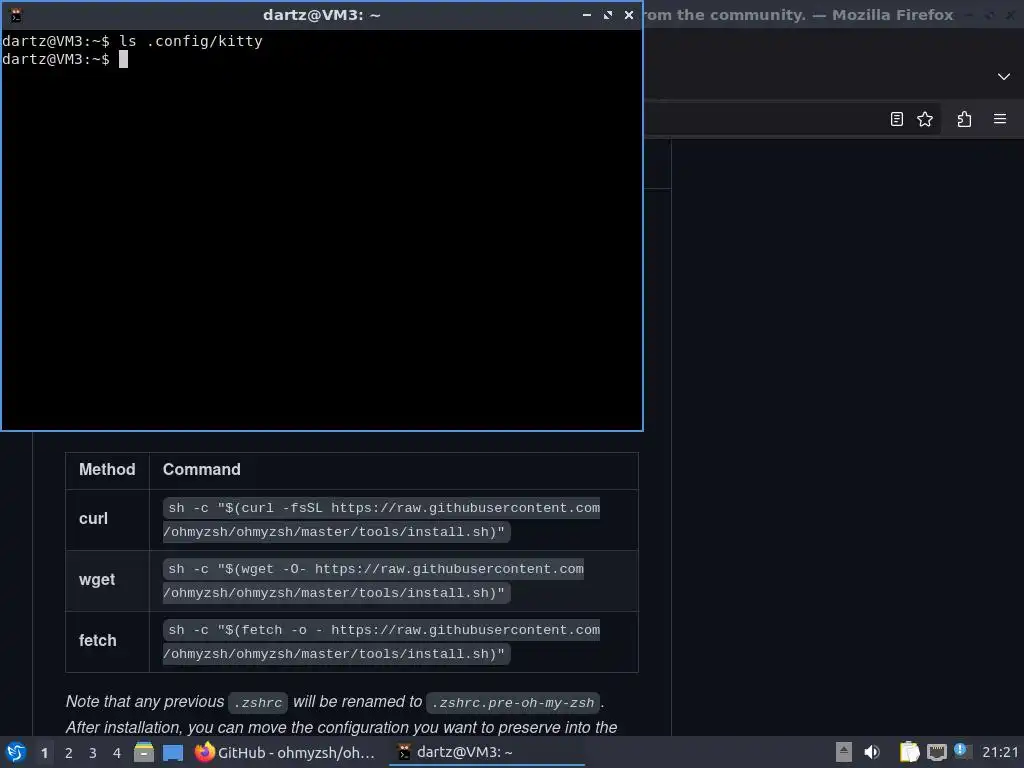This screenshot has width=1024, height=768.
Task: Expand the Firefox list all tabs chevron
Action: click(1004, 77)
